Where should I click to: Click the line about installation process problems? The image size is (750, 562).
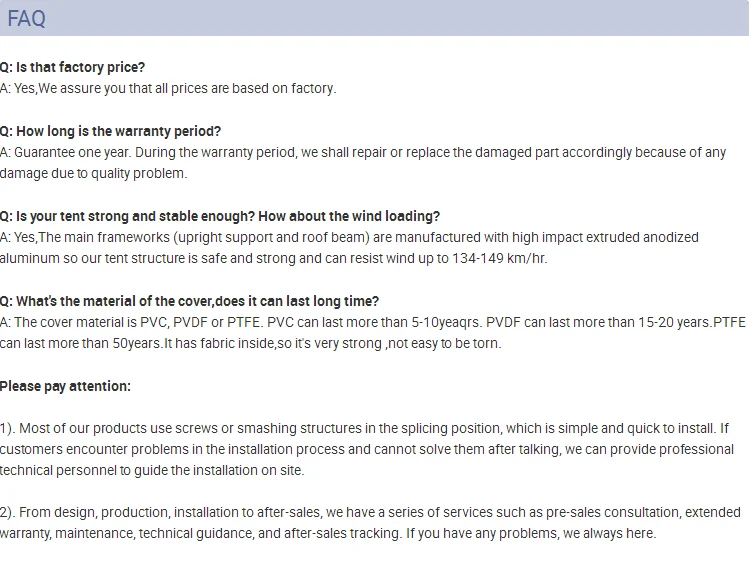coord(367,450)
